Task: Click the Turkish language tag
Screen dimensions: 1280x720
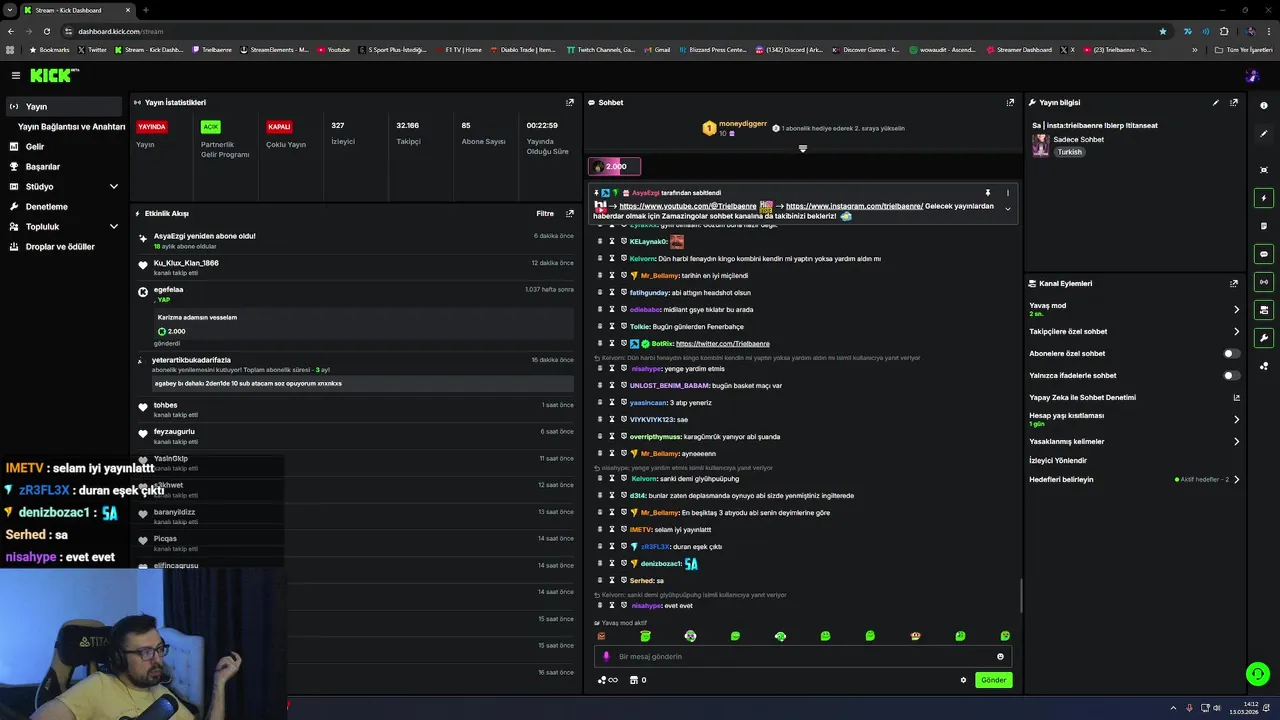Action: click(x=1070, y=152)
